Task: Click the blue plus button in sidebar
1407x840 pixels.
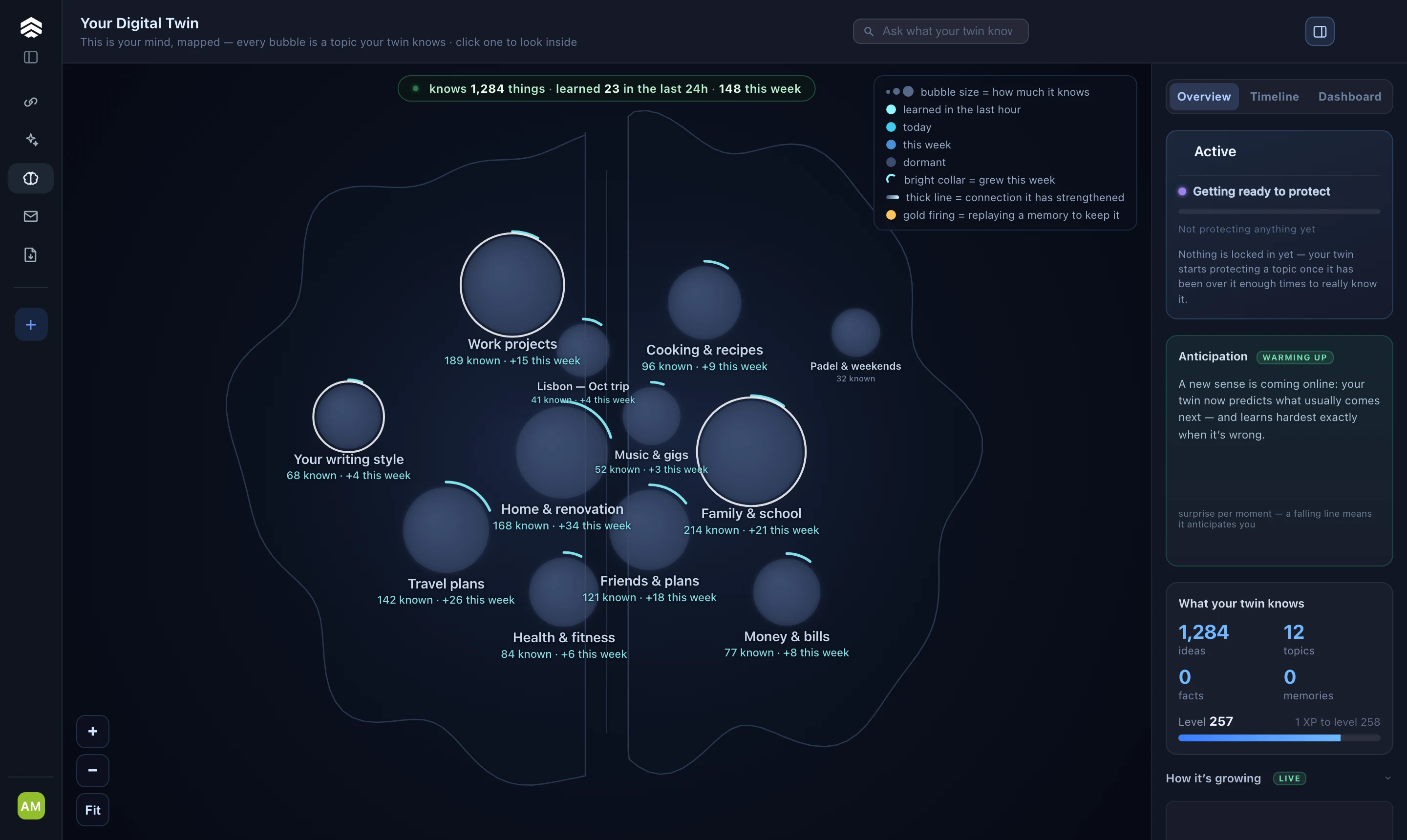Action: [31, 324]
